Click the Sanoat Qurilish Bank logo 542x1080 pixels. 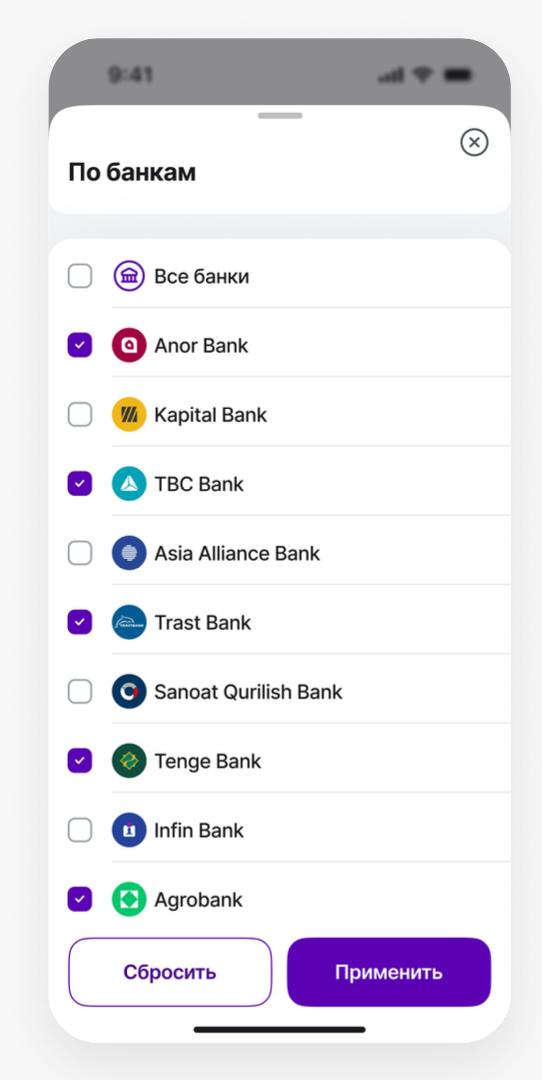129,692
